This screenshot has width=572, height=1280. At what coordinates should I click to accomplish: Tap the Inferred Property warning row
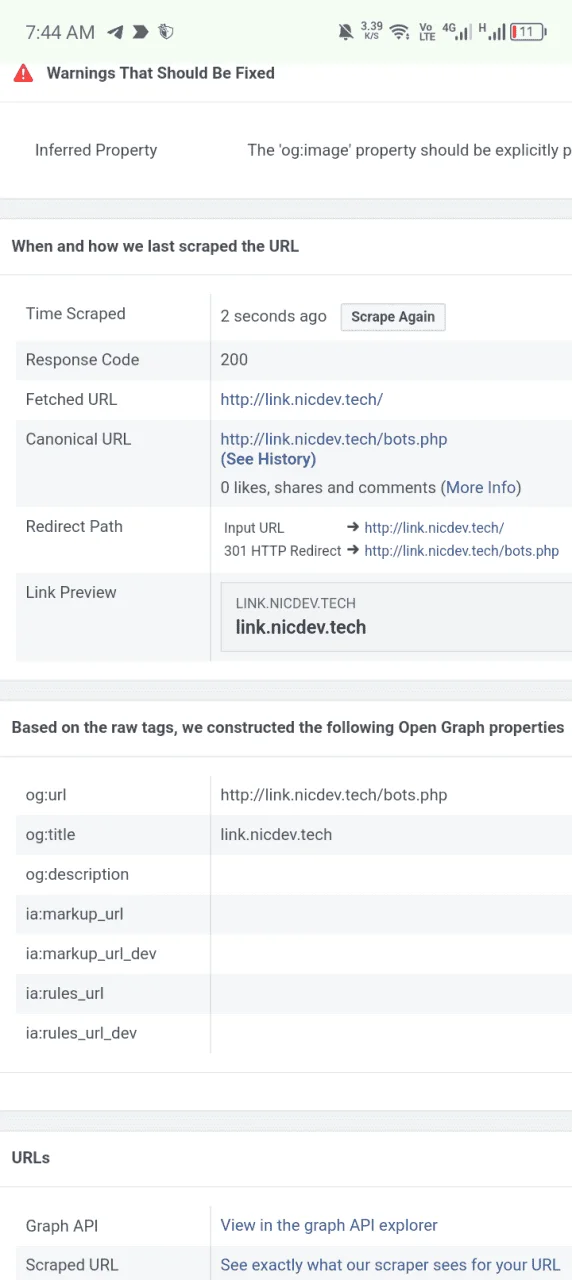(286, 150)
